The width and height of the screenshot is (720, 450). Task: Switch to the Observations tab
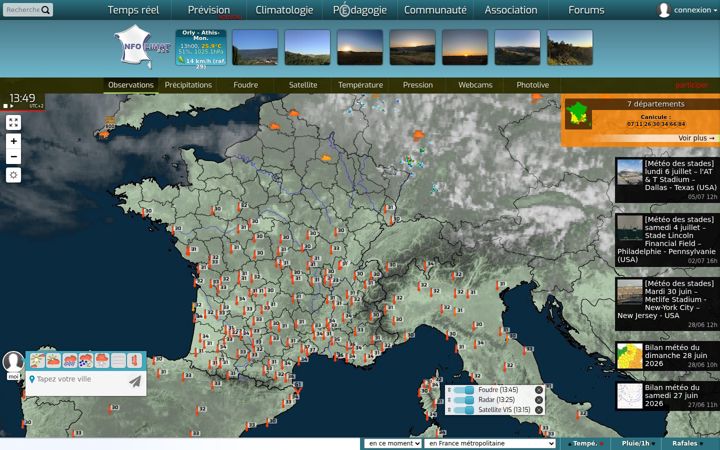coord(131,85)
